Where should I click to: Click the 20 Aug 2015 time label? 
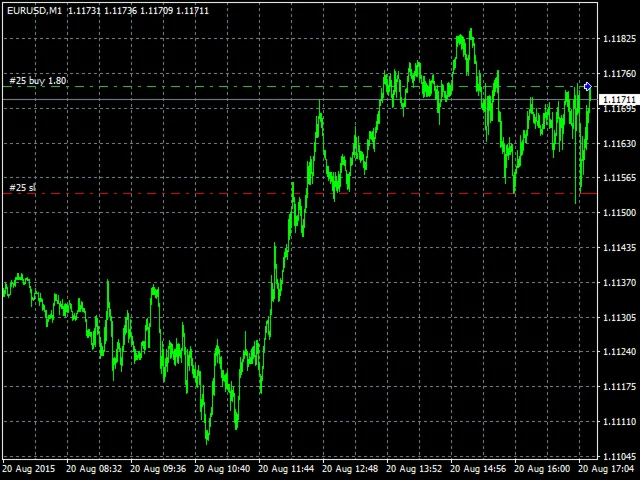(x=29, y=469)
